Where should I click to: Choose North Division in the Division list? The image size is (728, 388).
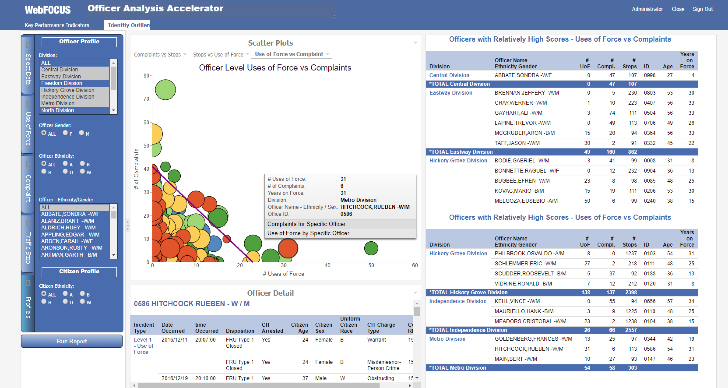(x=75, y=110)
